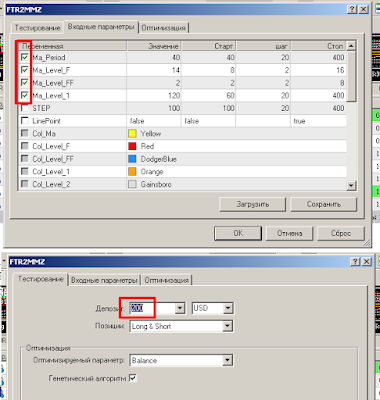Click Ma_Level_F value cell showing 14
Screen dimensions: 380x400
coord(154,70)
